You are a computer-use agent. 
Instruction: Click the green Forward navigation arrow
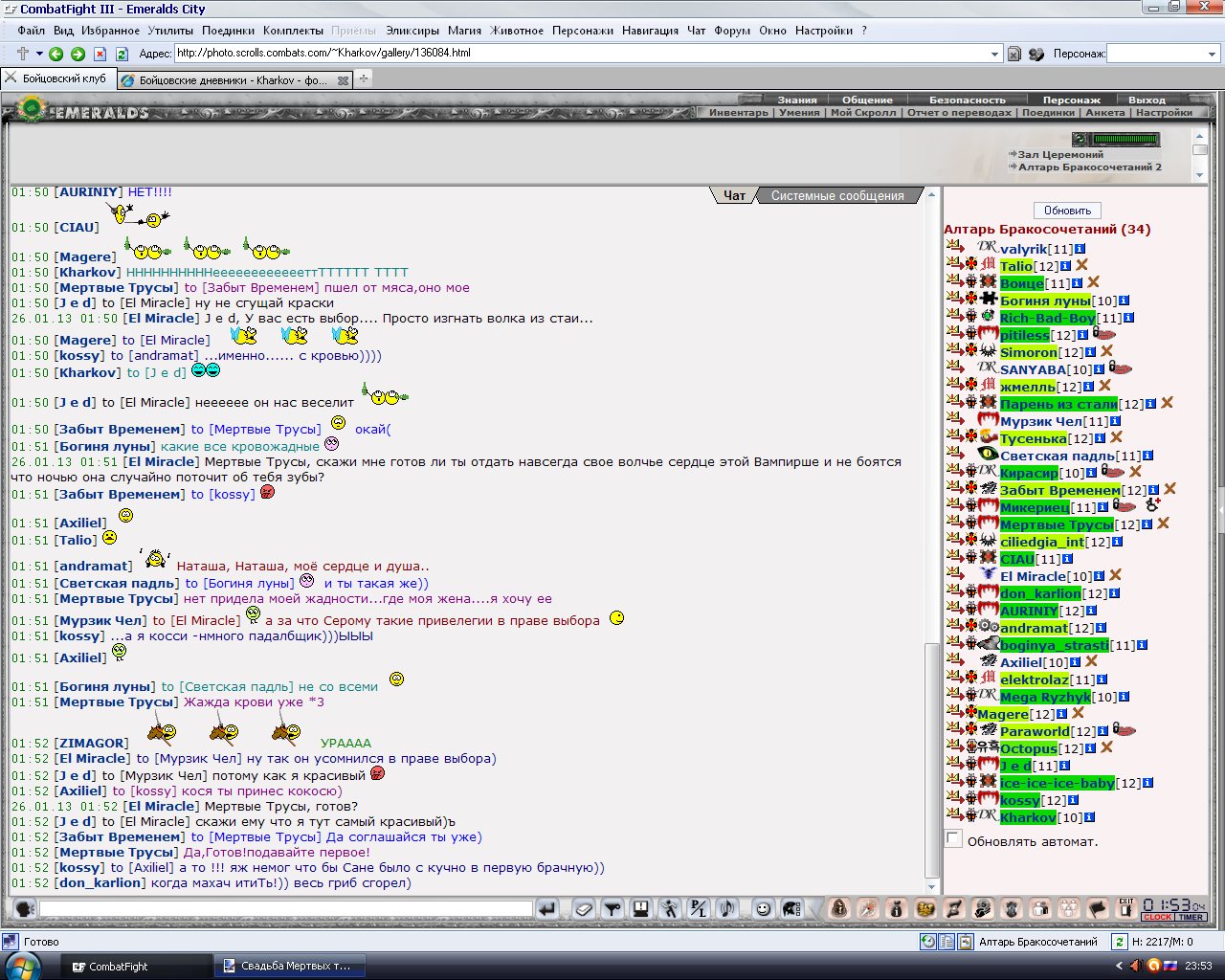coord(78,54)
